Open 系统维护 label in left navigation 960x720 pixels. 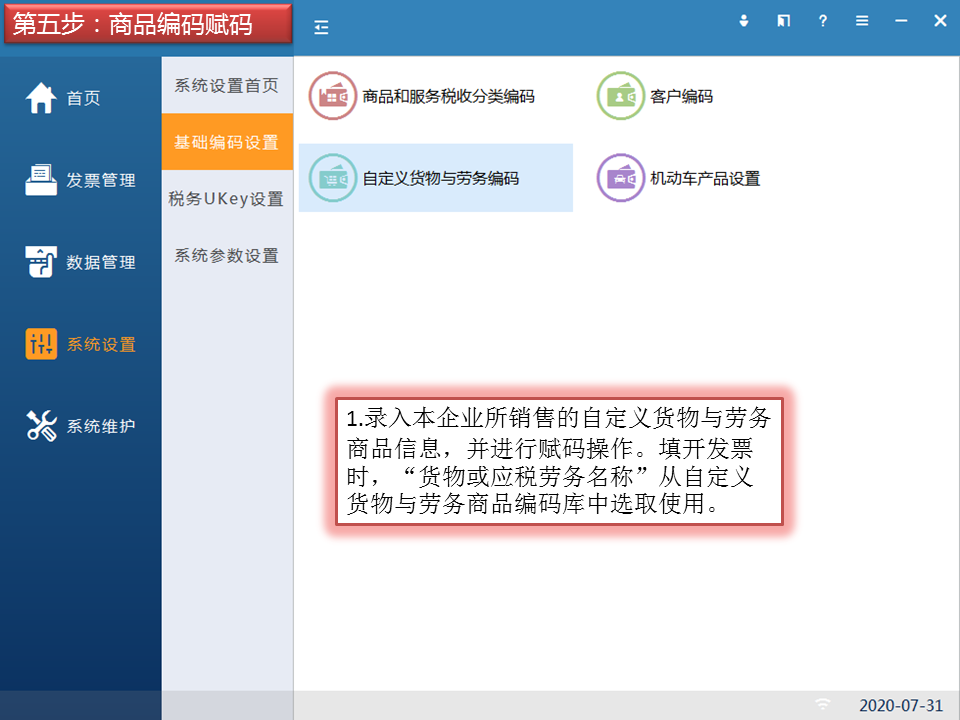pyautogui.click(x=101, y=426)
